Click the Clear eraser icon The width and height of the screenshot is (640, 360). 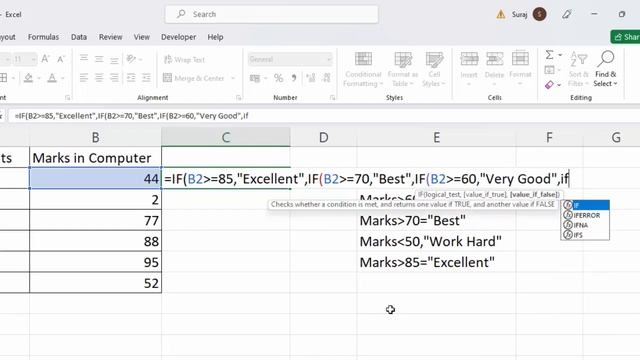click(549, 85)
